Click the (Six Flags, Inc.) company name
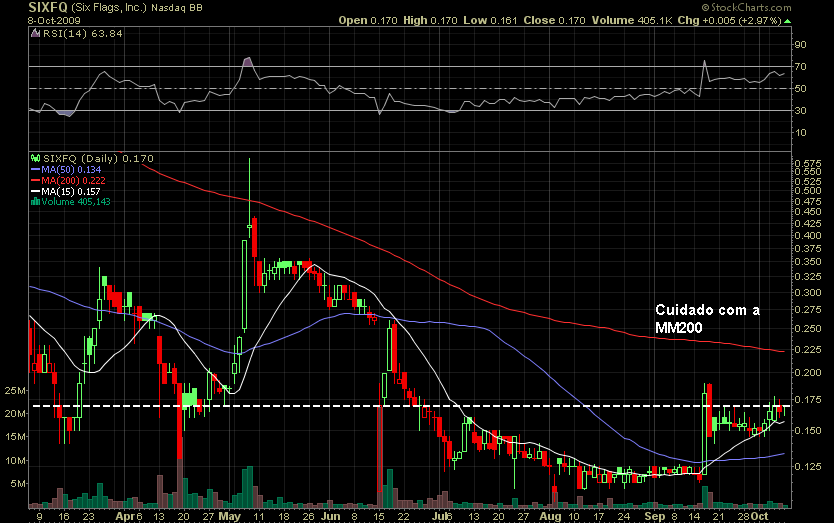834x523 pixels. (109, 7)
